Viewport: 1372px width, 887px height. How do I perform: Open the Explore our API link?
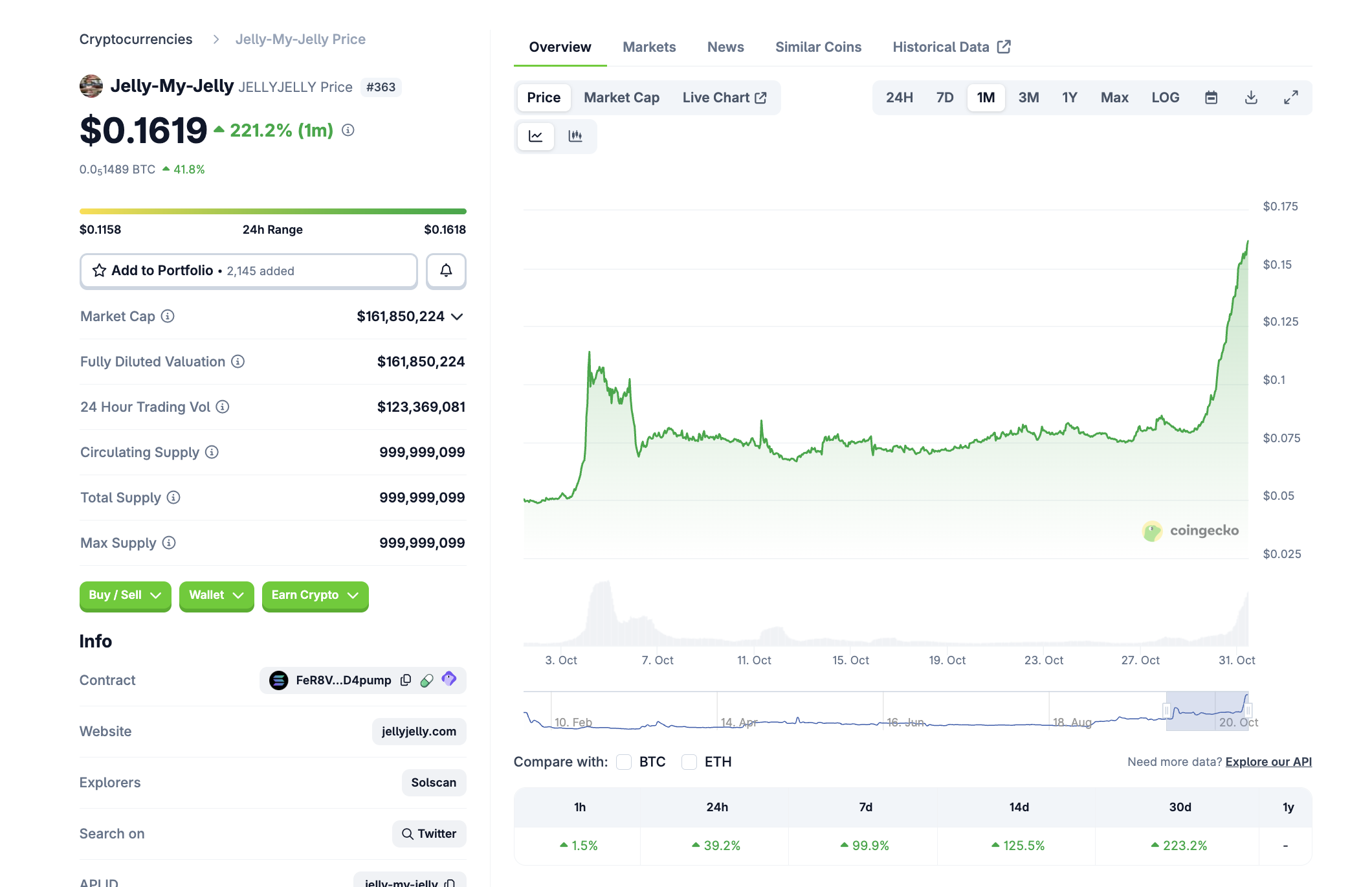(x=1268, y=762)
